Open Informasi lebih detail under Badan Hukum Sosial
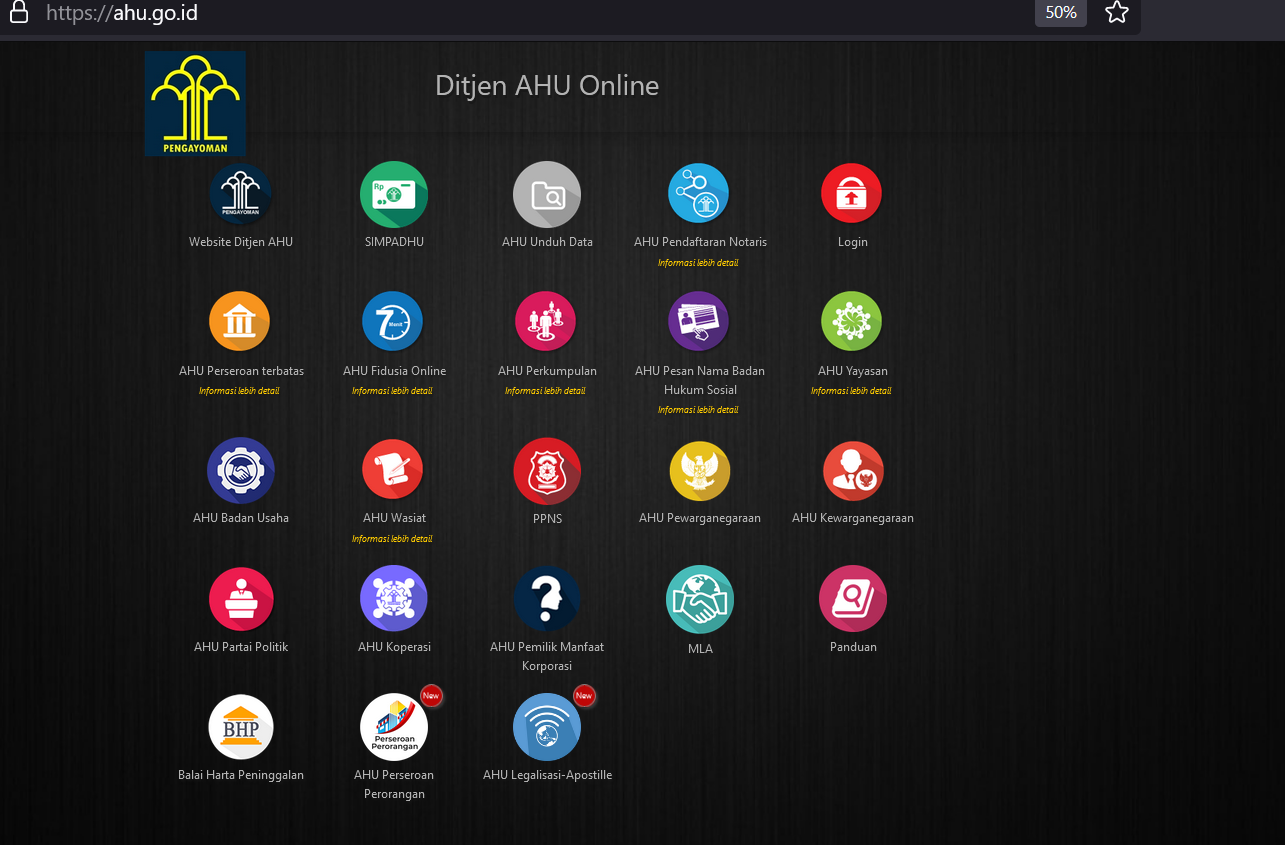Viewport: 1285px width, 845px height. [698, 410]
